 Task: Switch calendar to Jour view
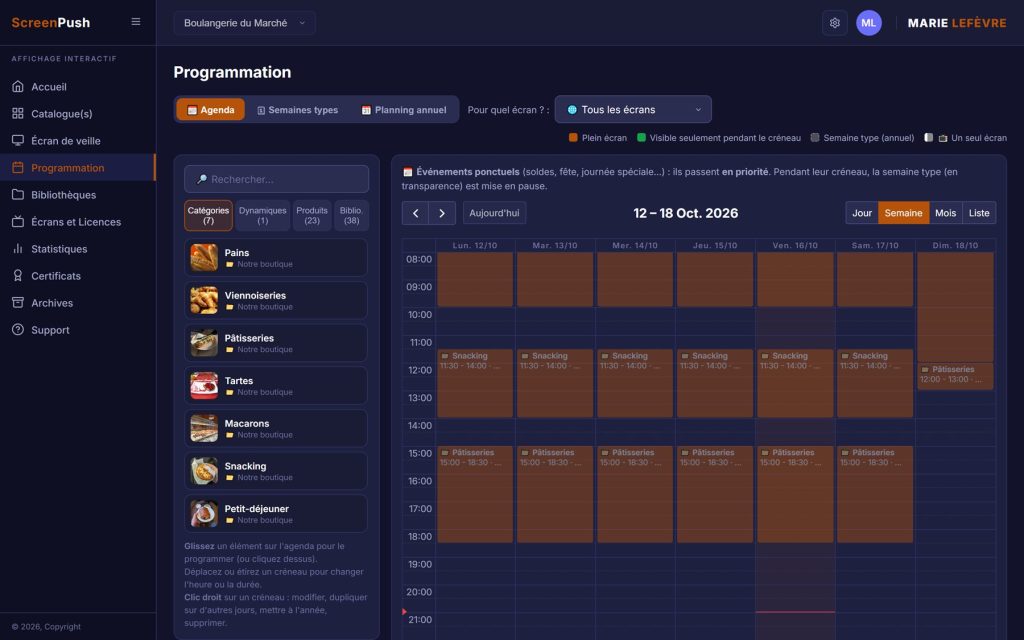(x=861, y=213)
